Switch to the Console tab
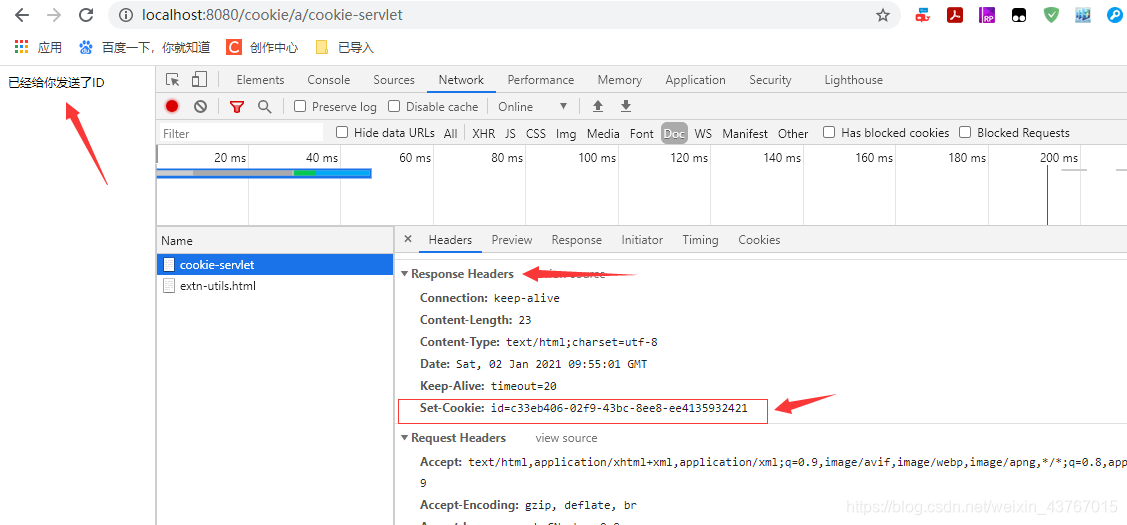The width and height of the screenshot is (1127, 525). pyautogui.click(x=328, y=80)
